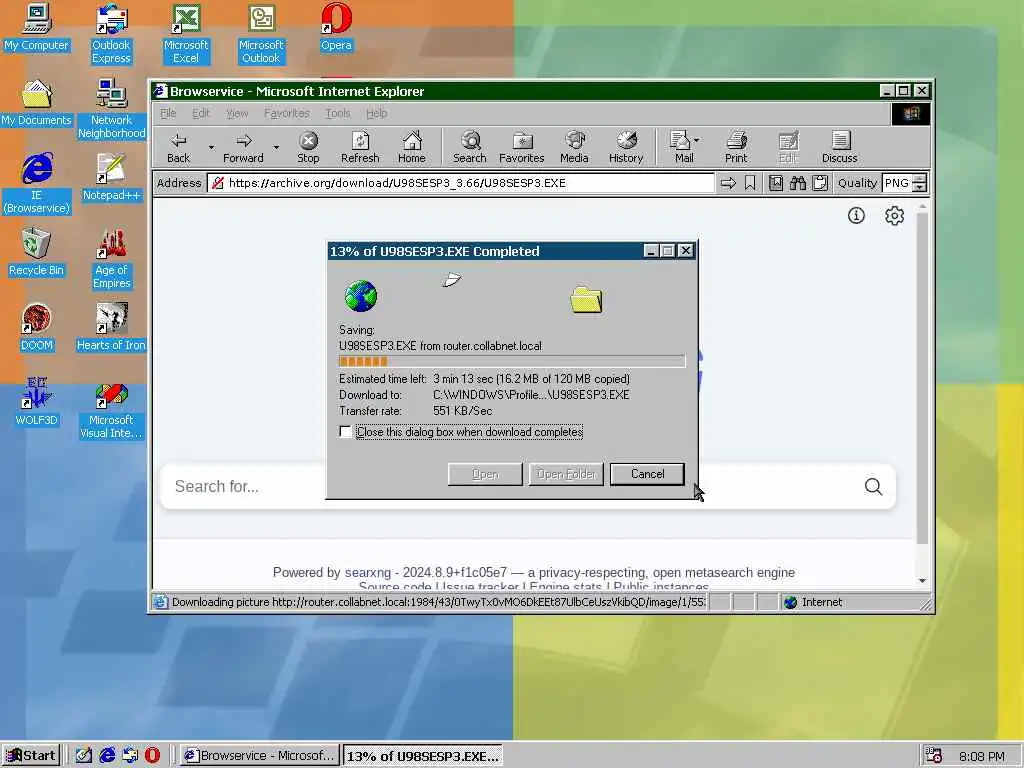Click the binoculars find icon

pos(797,184)
